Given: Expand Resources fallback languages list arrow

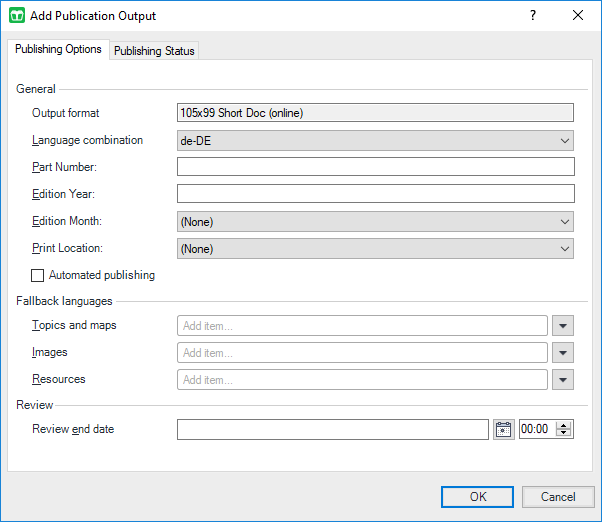Looking at the screenshot, I should coord(564,380).
